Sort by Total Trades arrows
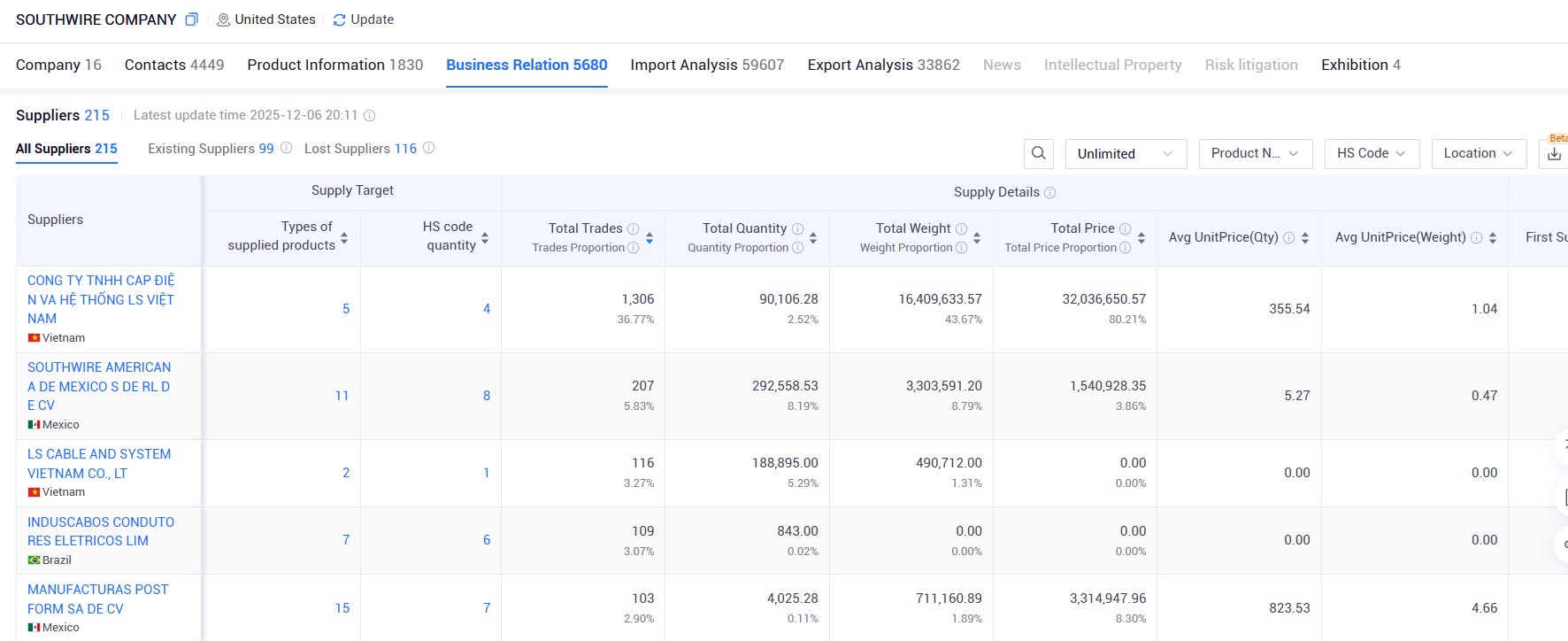Image resolution: width=1568 pixels, height=641 pixels. (649, 238)
